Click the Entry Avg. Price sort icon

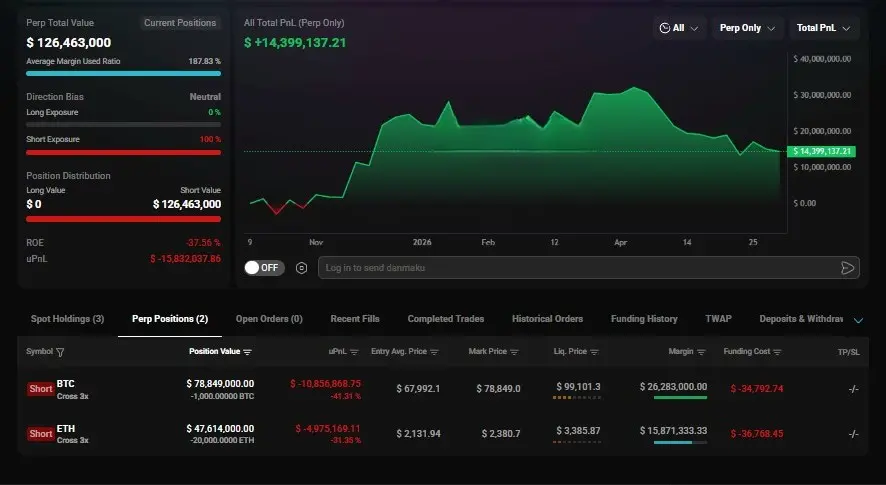coord(434,352)
